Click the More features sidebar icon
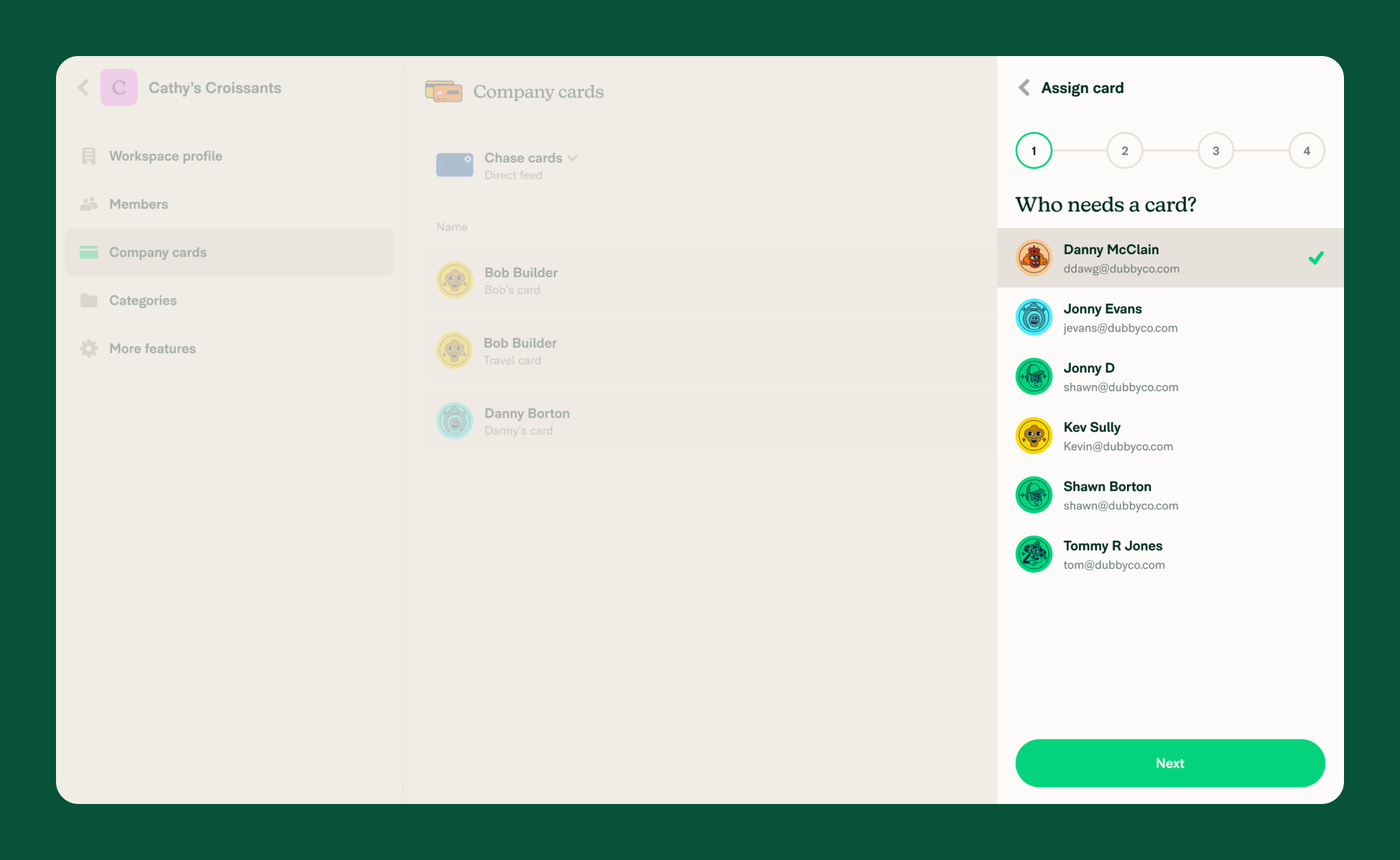Image resolution: width=1400 pixels, height=860 pixels. click(88, 348)
